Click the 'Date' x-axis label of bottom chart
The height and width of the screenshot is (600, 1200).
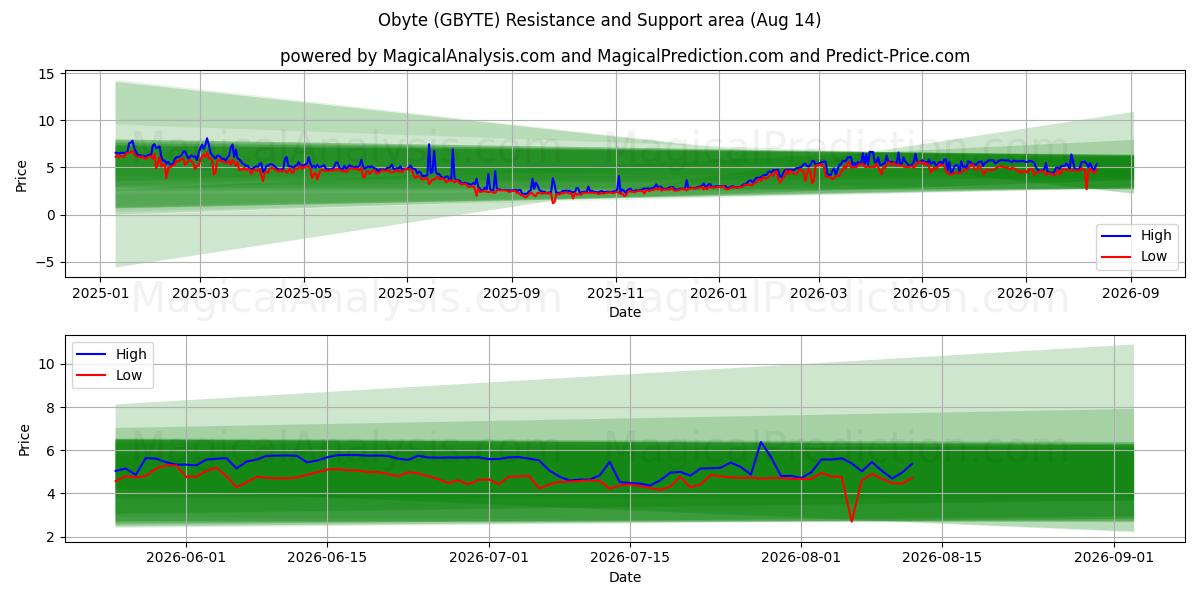coord(625,577)
